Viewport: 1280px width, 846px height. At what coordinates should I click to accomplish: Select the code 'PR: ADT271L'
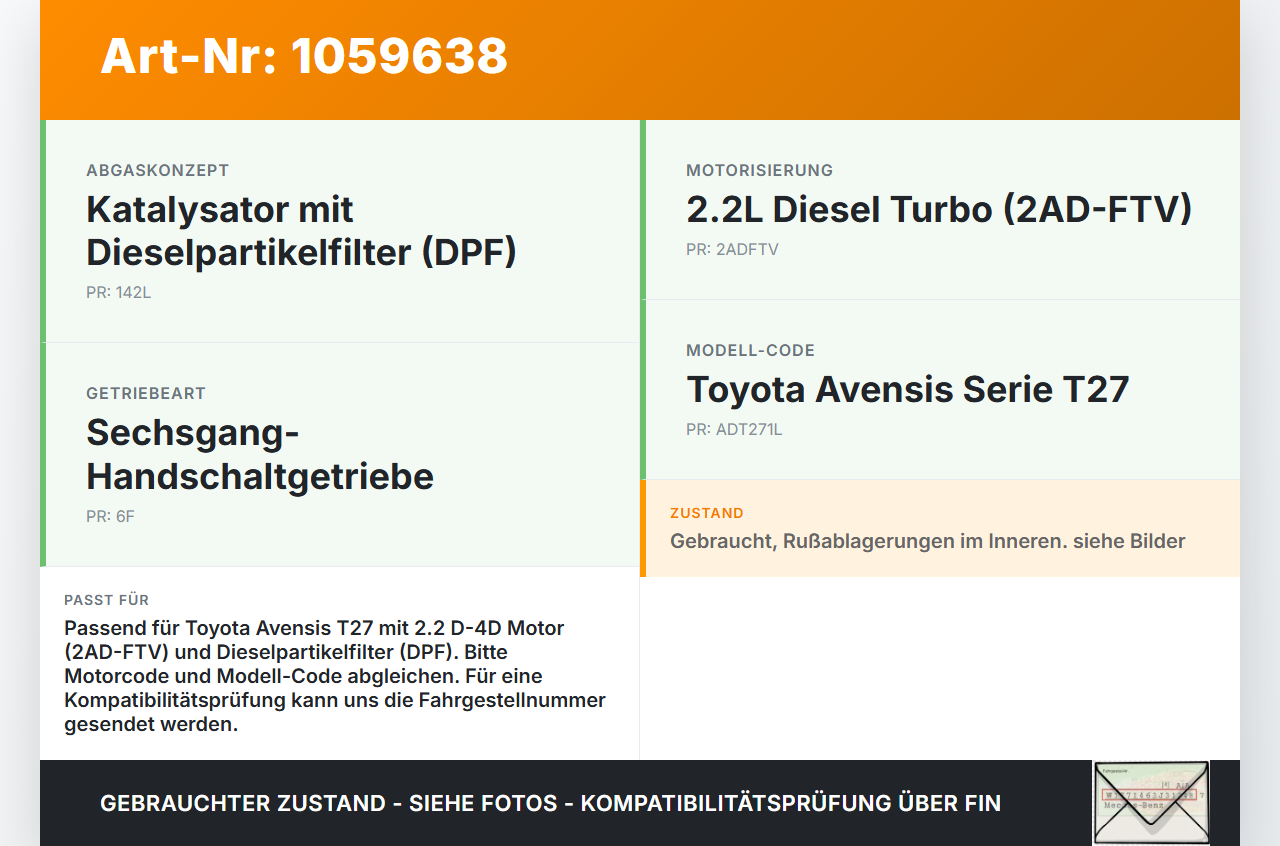[734, 430]
